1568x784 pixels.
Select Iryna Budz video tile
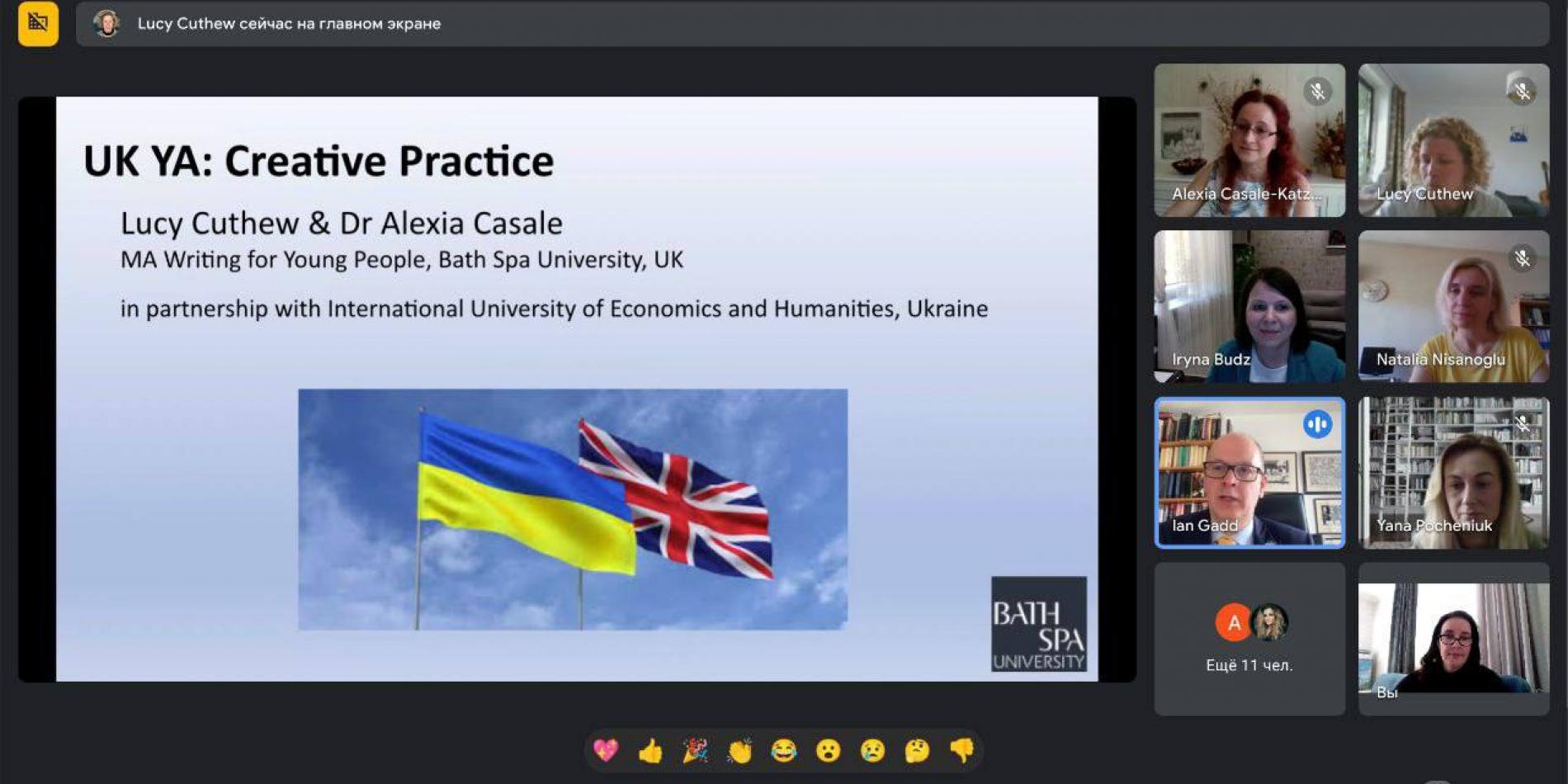tap(1249, 306)
